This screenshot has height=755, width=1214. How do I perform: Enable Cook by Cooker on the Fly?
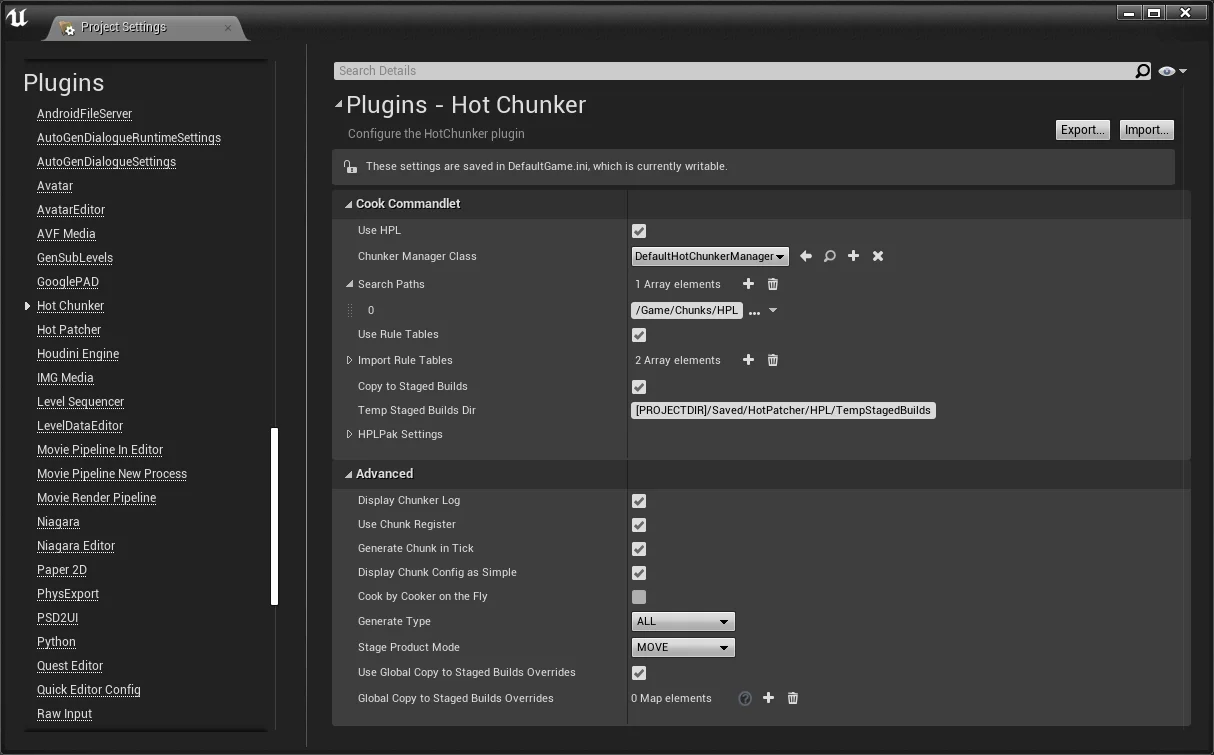pos(639,597)
